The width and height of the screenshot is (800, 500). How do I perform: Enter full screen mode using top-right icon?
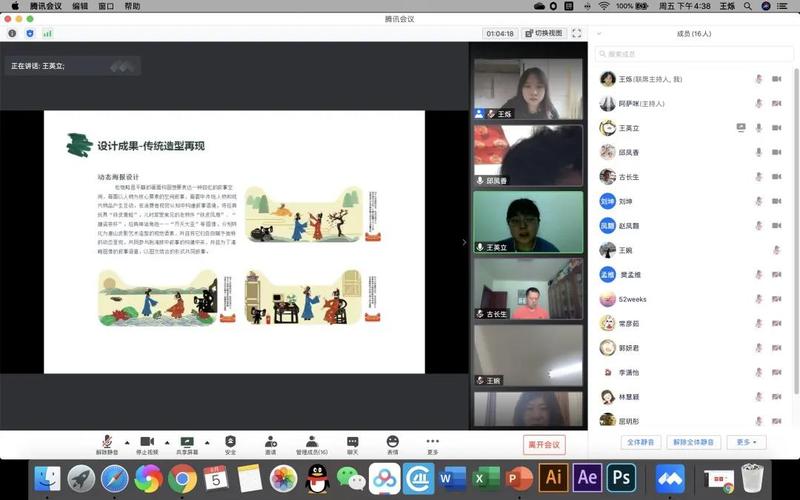pyautogui.click(x=576, y=33)
